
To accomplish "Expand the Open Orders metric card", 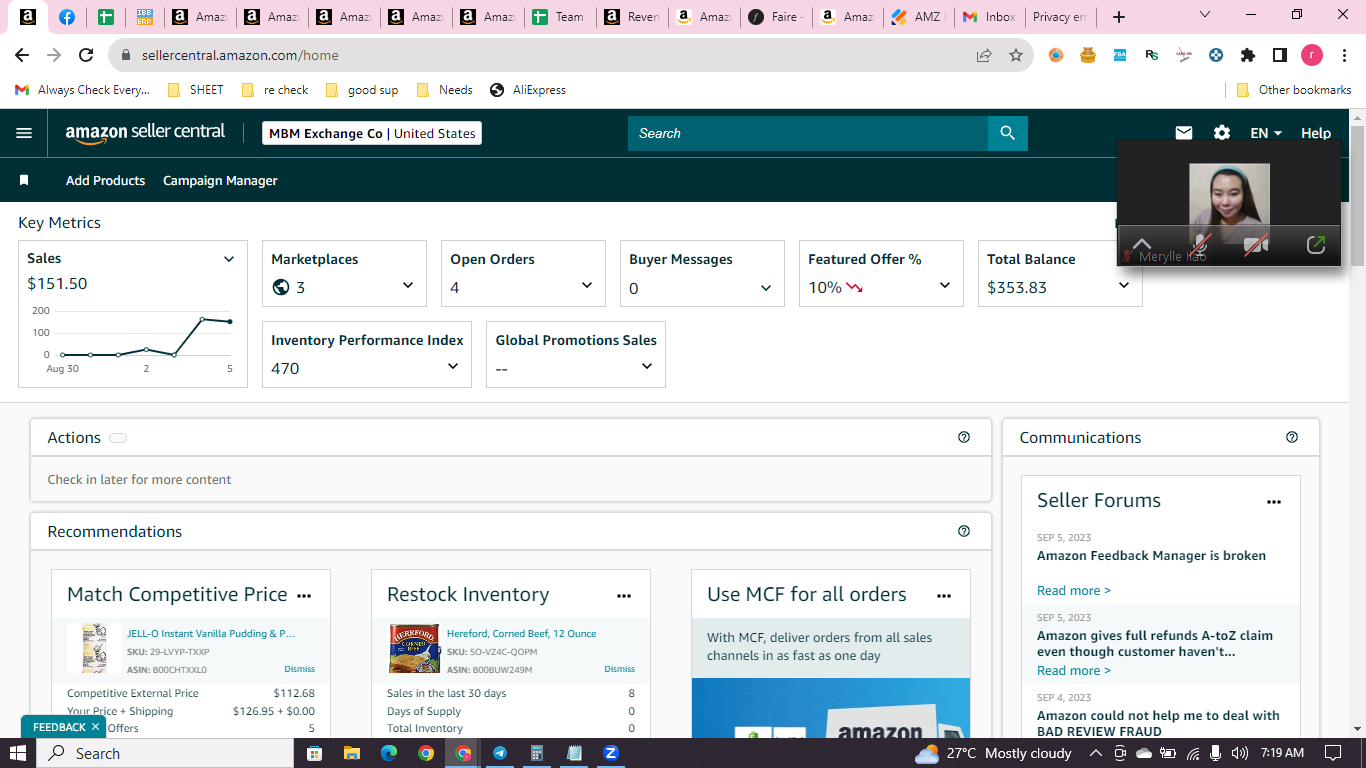I will tap(587, 286).
